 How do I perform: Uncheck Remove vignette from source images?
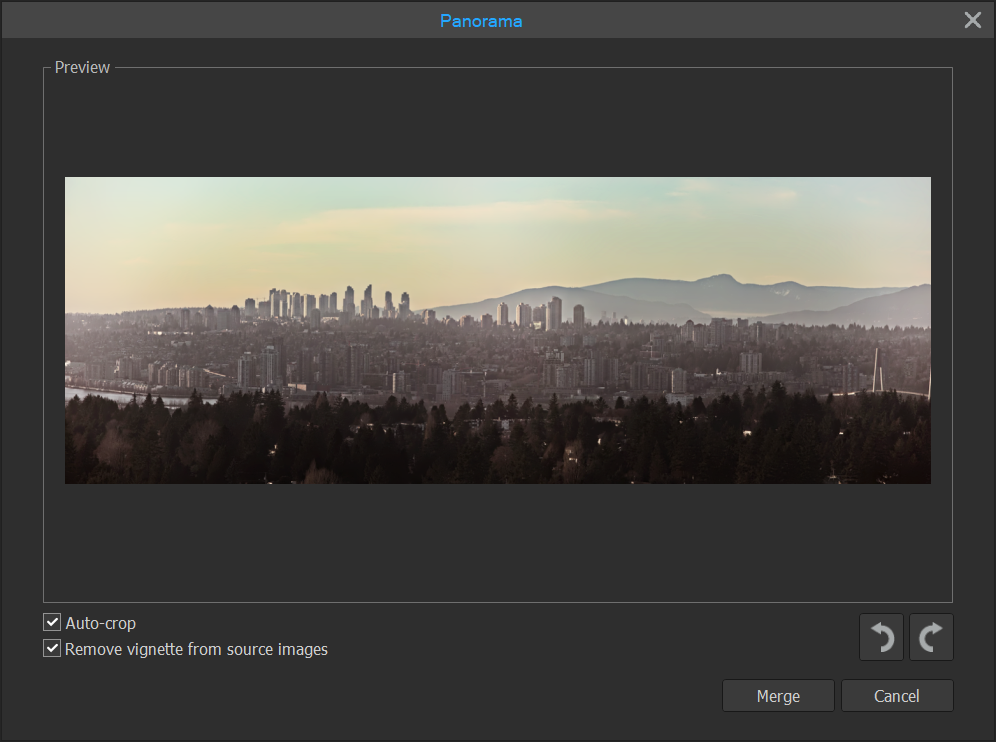tap(52, 649)
